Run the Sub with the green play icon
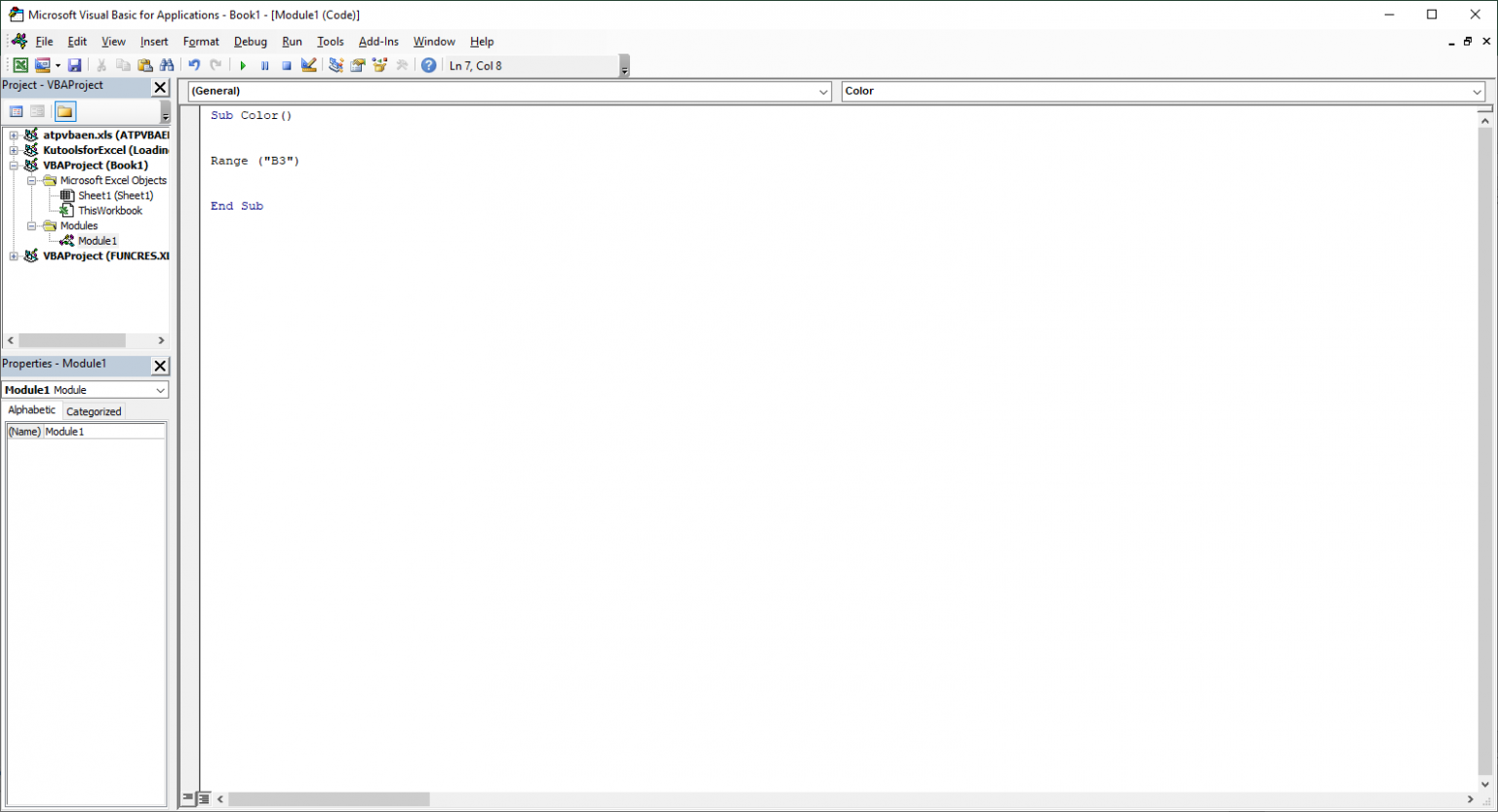Viewport: 1498px width, 812px height. click(x=242, y=64)
